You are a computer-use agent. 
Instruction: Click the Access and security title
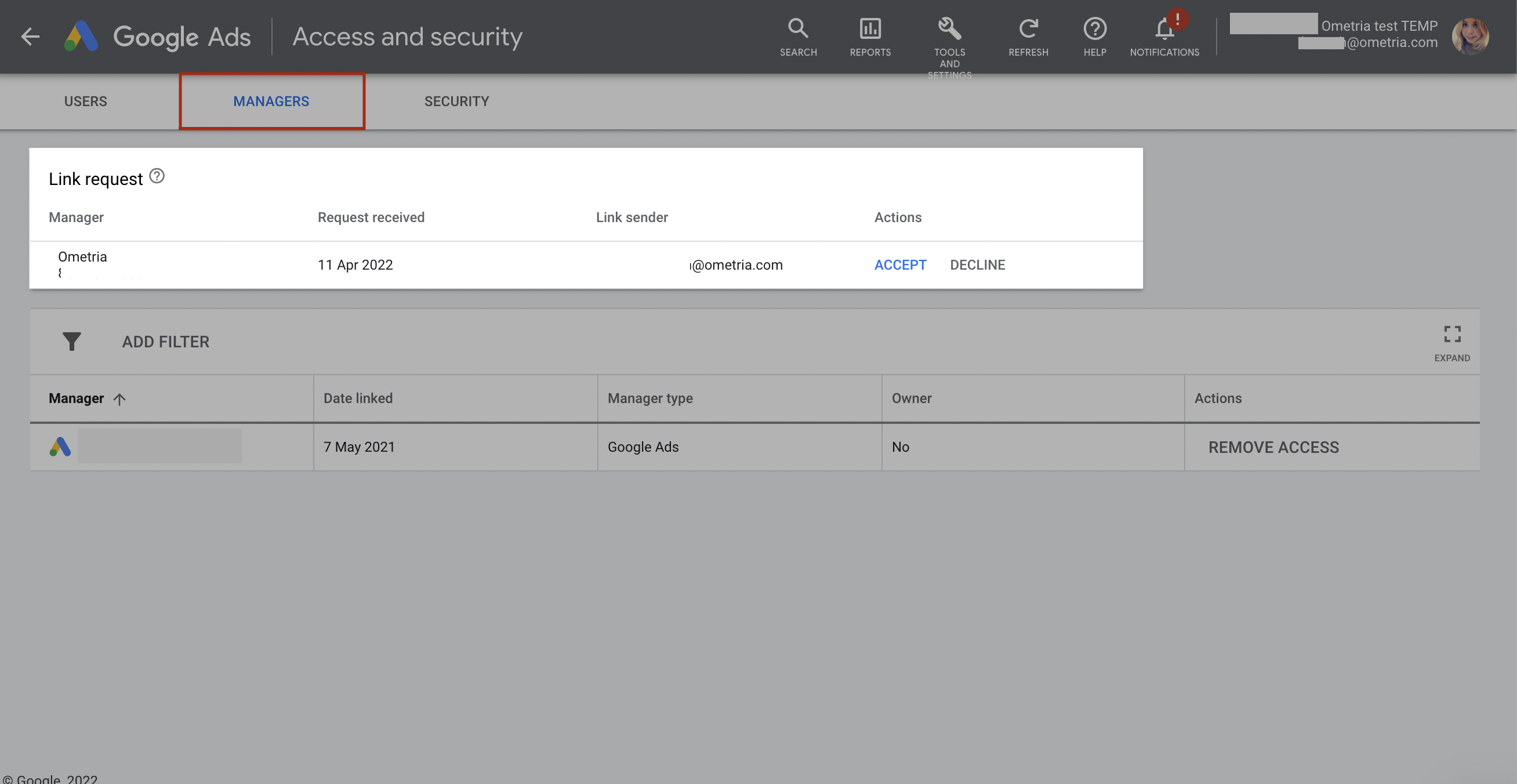click(x=408, y=37)
